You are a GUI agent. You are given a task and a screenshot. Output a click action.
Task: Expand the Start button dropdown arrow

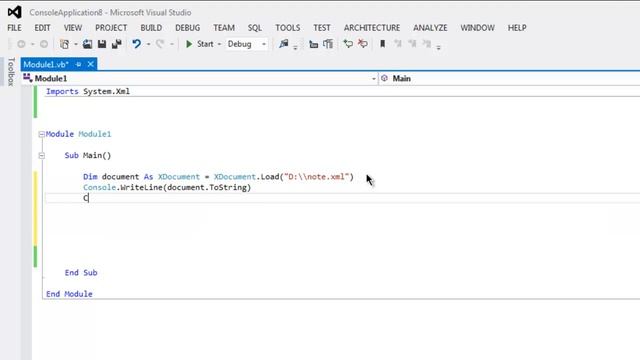pyautogui.click(x=219, y=44)
